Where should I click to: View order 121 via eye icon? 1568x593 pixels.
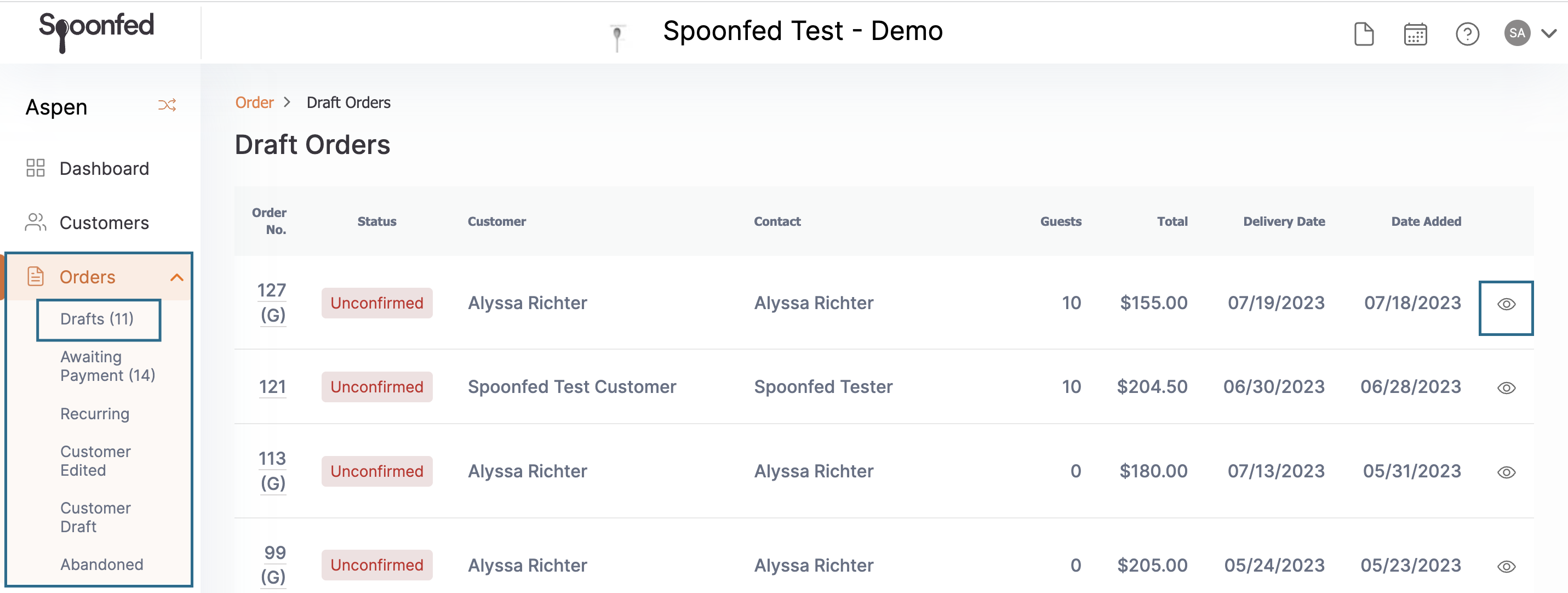pos(1506,388)
